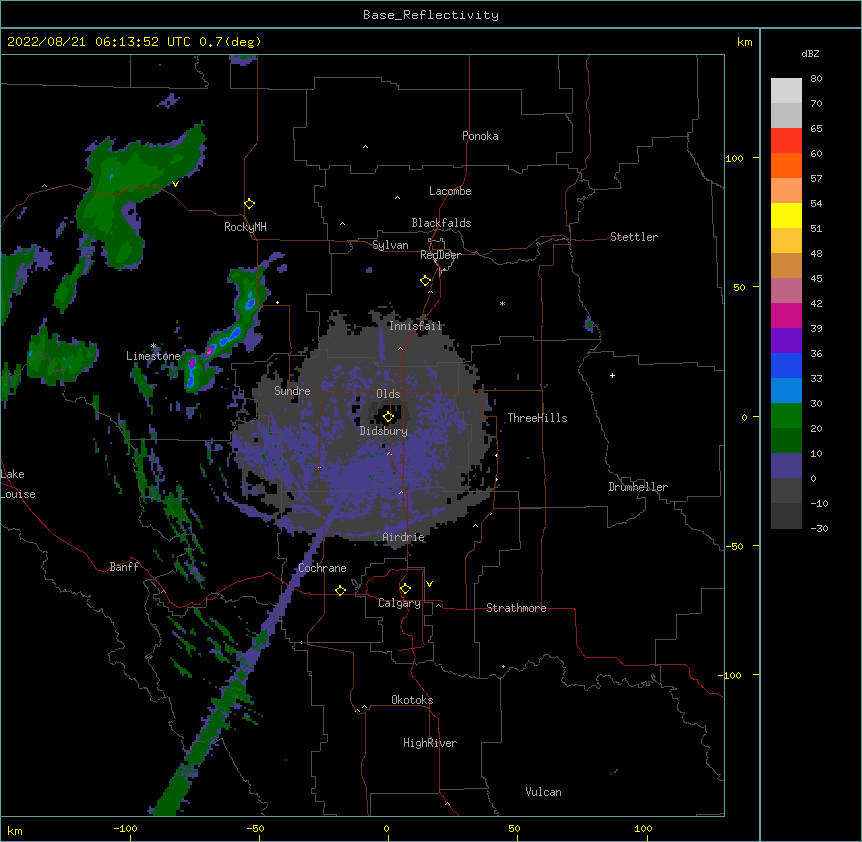Click the ThreeHills label
This screenshot has width=862, height=842.
[x=537, y=418]
